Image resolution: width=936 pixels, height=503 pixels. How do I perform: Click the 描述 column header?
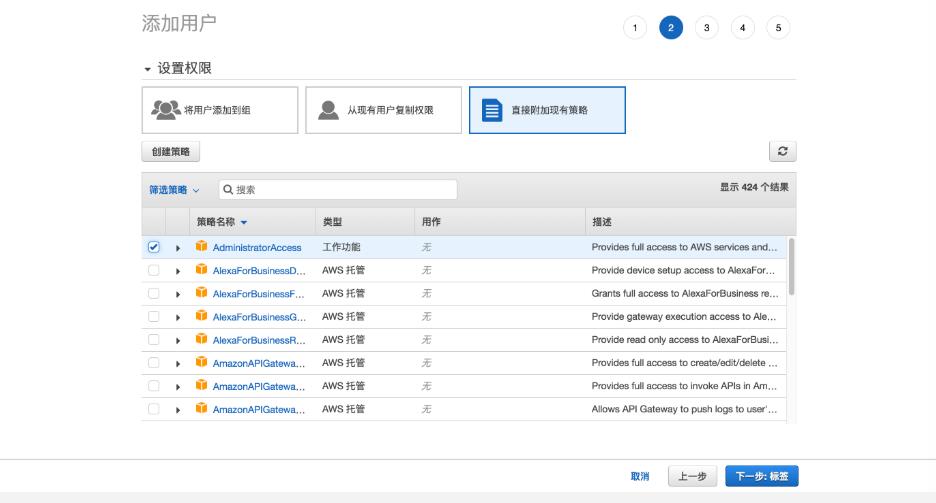tap(602, 222)
